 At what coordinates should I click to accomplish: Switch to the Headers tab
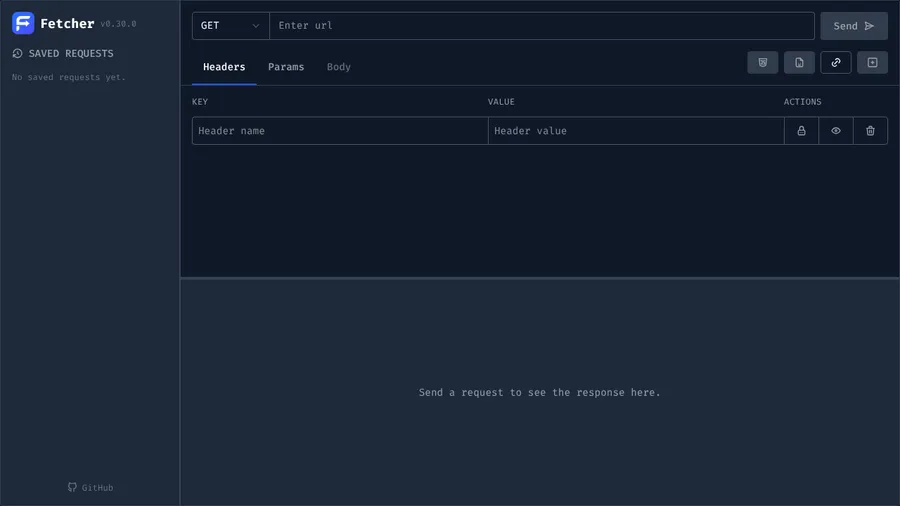pyautogui.click(x=224, y=67)
